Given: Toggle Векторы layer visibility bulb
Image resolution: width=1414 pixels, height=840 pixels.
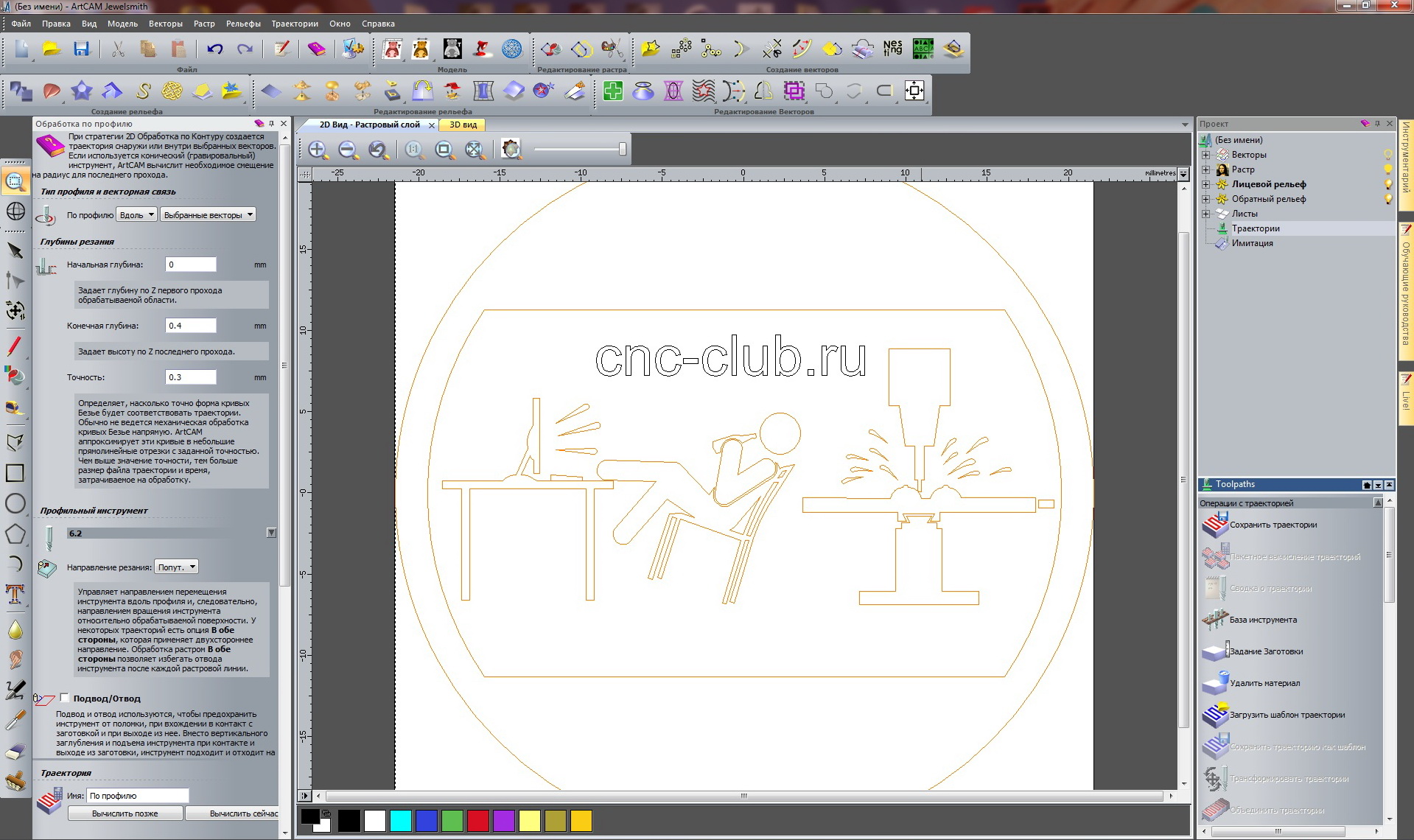Looking at the screenshot, I should pyautogui.click(x=1388, y=155).
